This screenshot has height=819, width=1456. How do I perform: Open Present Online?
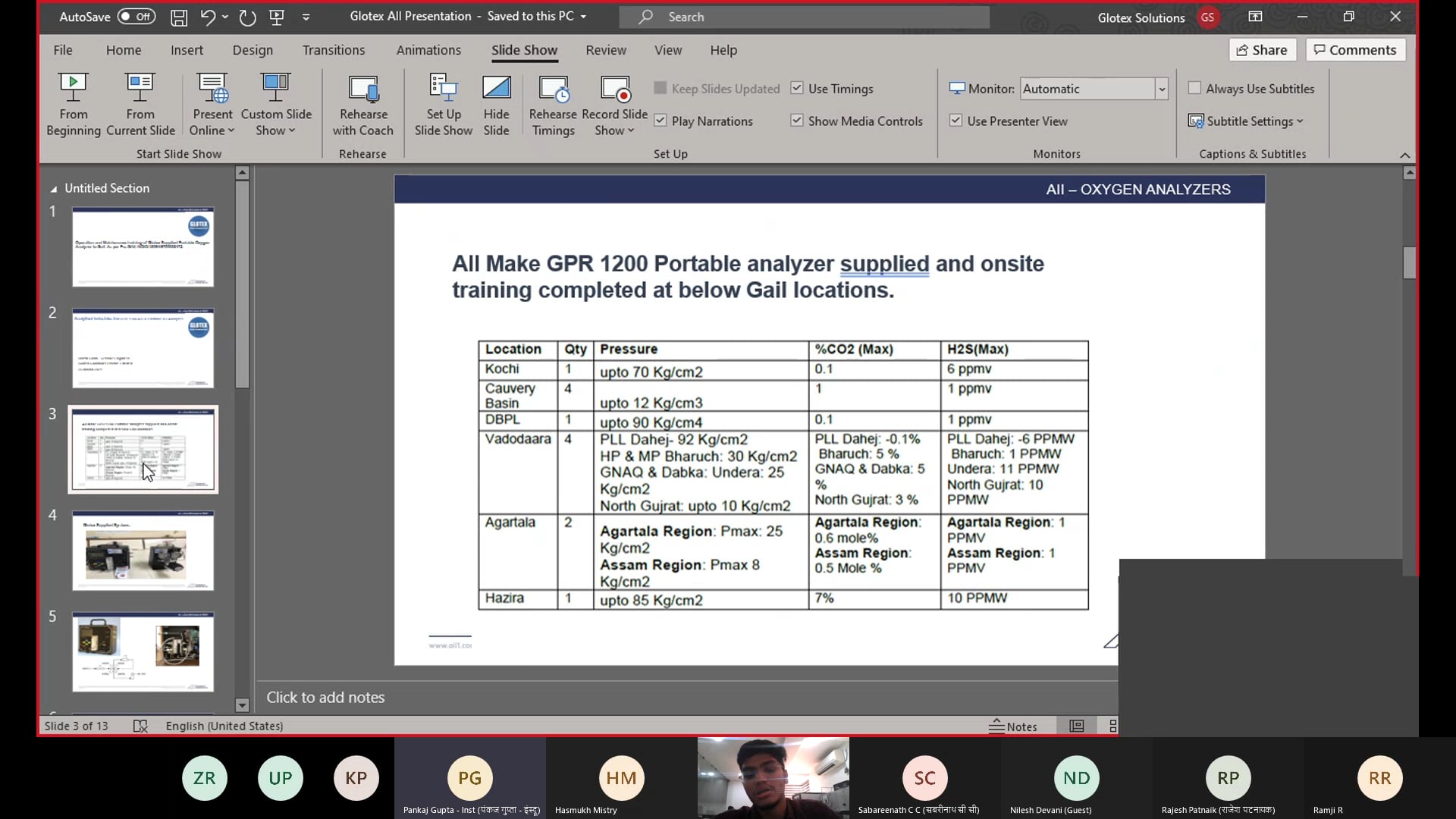coord(212,104)
